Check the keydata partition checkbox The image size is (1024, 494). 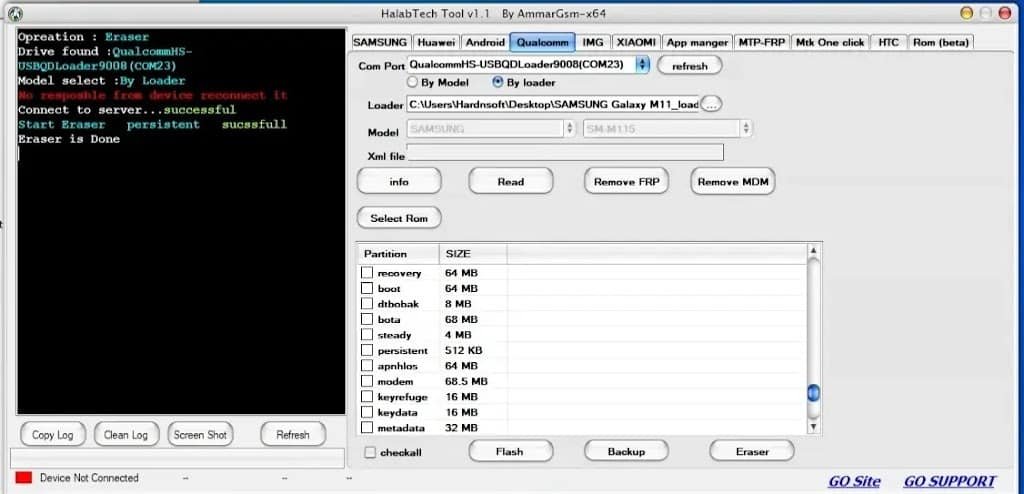[367, 412]
